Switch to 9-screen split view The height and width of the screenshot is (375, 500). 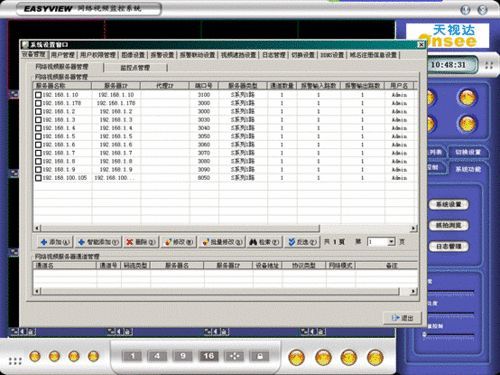click(x=183, y=356)
